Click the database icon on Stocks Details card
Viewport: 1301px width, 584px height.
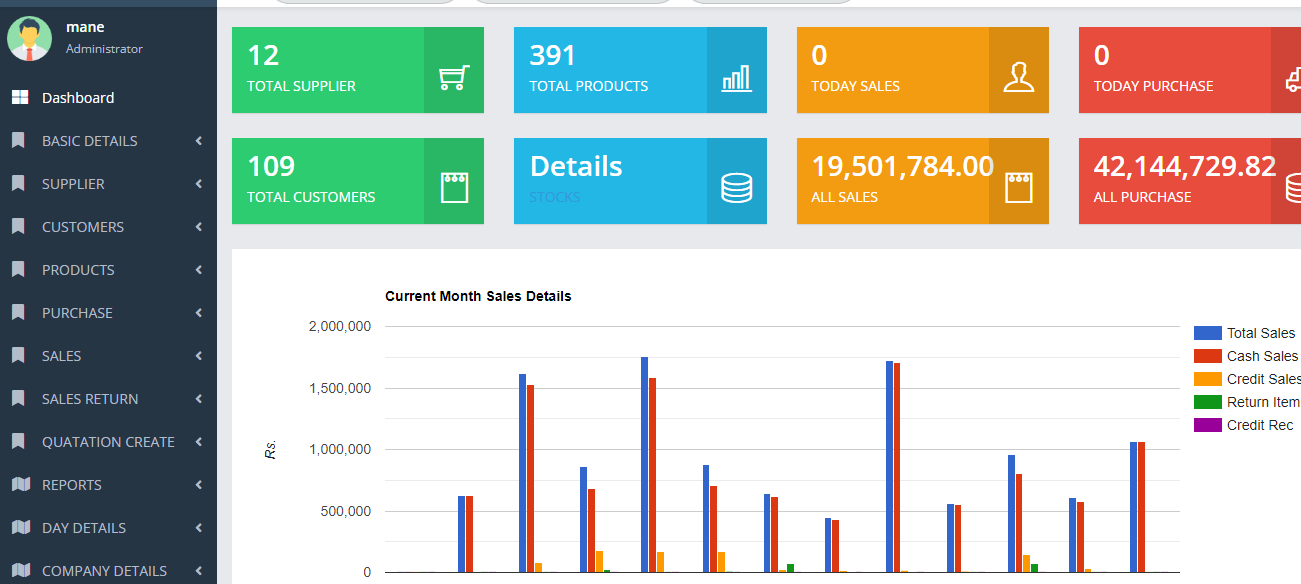(736, 187)
